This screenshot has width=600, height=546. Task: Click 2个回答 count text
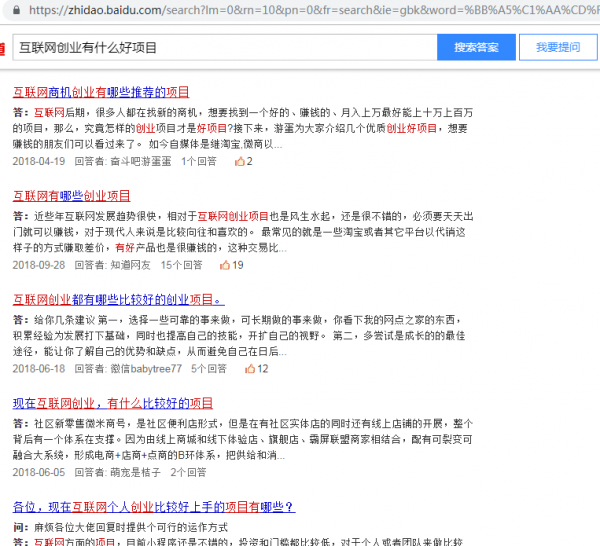coord(188,473)
